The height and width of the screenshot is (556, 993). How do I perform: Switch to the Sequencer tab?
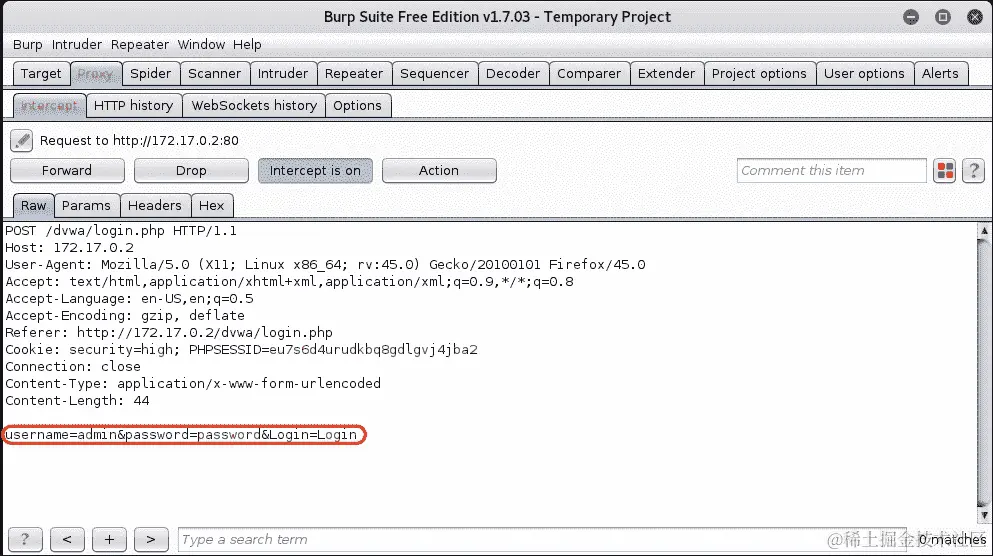pyautogui.click(x=434, y=73)
